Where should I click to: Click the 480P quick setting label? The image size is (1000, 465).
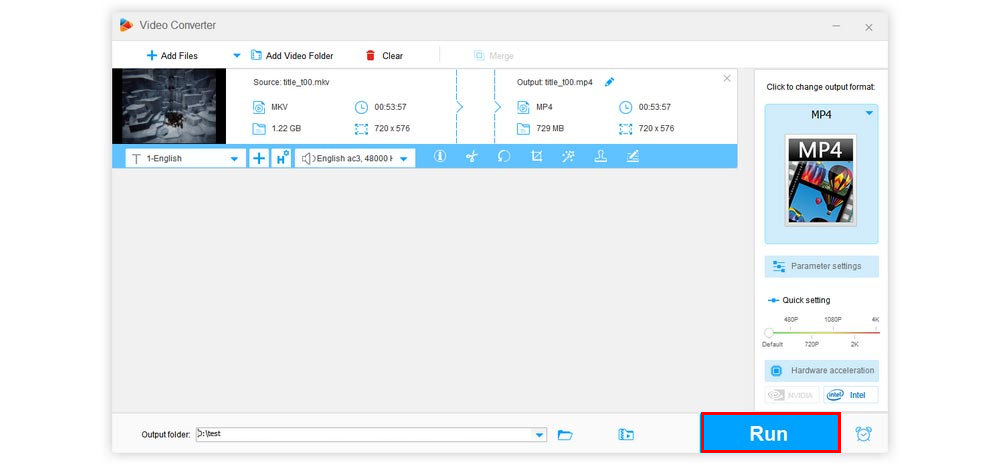791,320
